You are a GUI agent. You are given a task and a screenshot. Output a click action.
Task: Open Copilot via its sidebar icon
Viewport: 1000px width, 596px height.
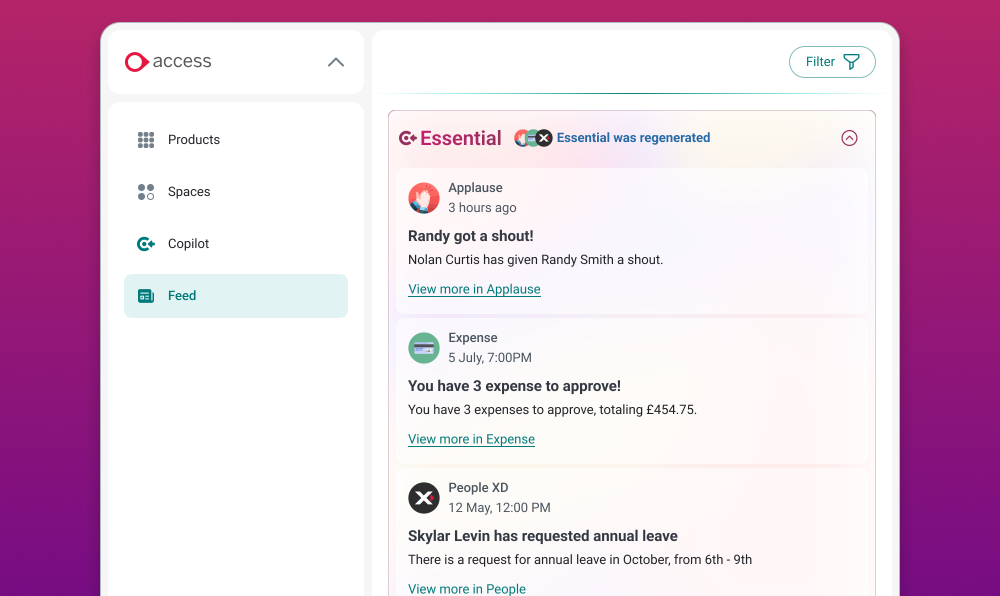[145, 243]
